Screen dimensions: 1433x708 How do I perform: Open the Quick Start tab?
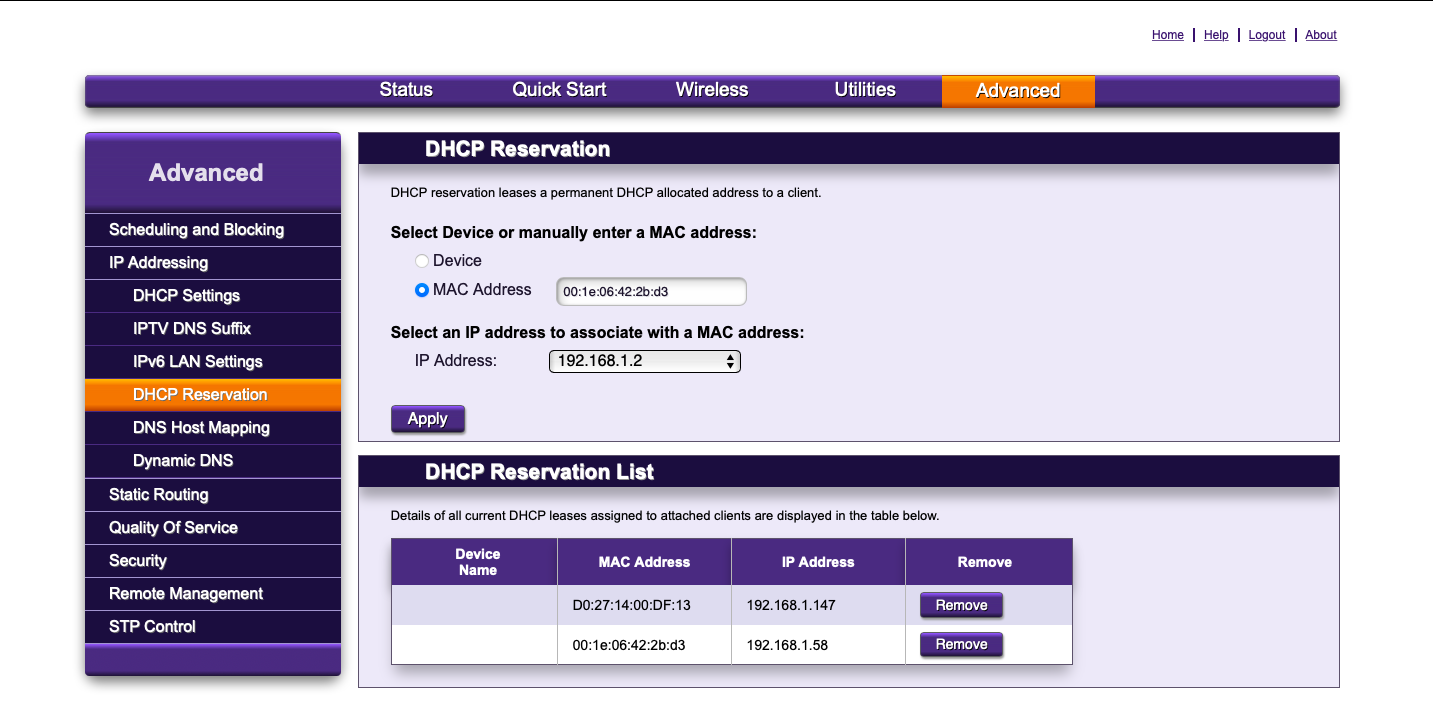click(559, 90)
